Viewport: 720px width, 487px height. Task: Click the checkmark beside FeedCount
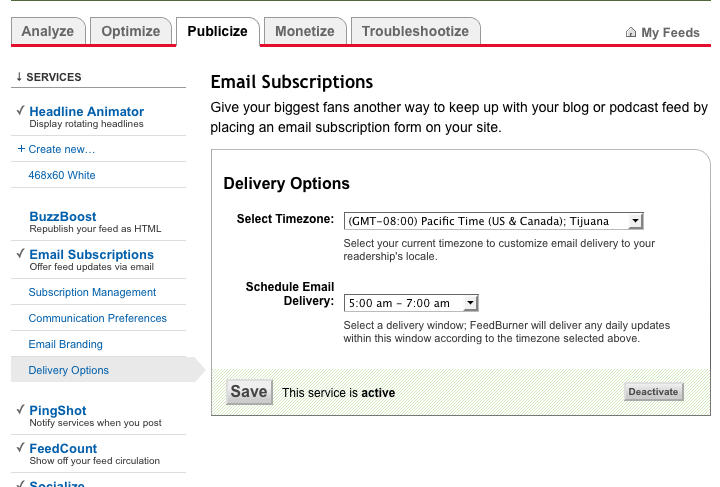pyautogui.click(x=21, y=448)
